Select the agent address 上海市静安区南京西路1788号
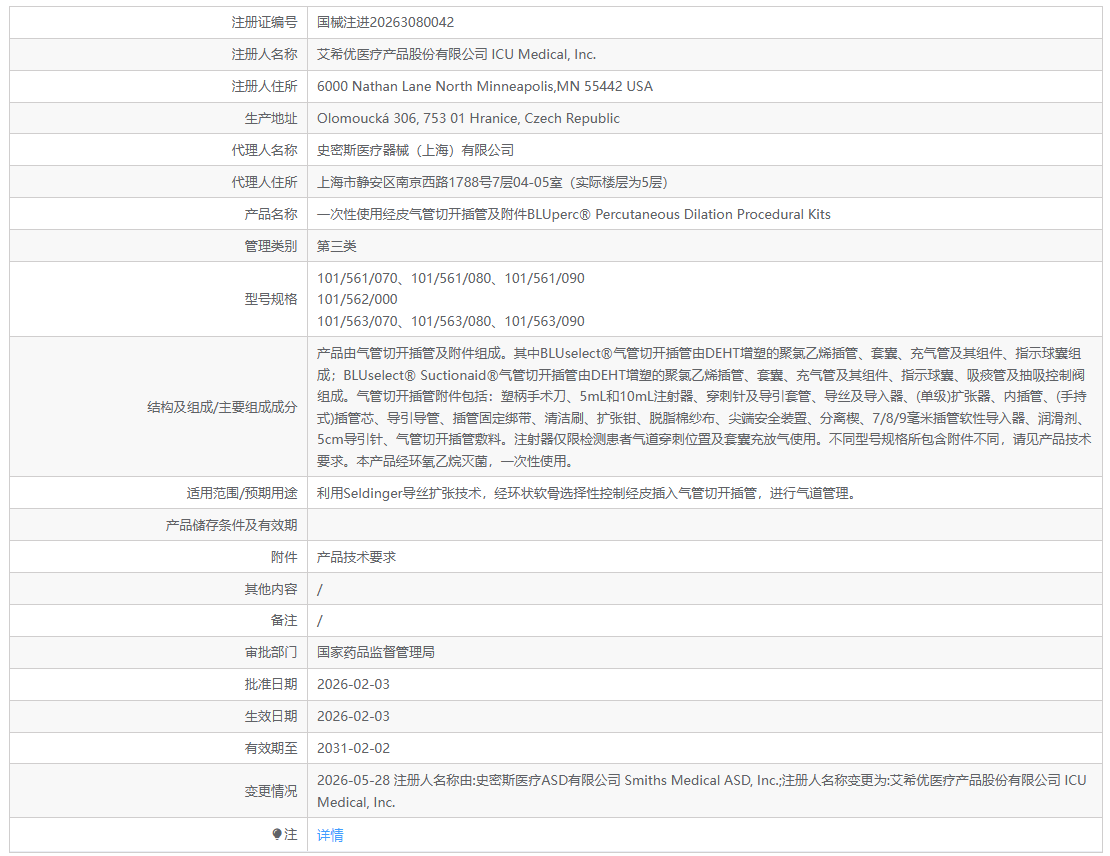1110x856 pixels. tap(492, 183)
